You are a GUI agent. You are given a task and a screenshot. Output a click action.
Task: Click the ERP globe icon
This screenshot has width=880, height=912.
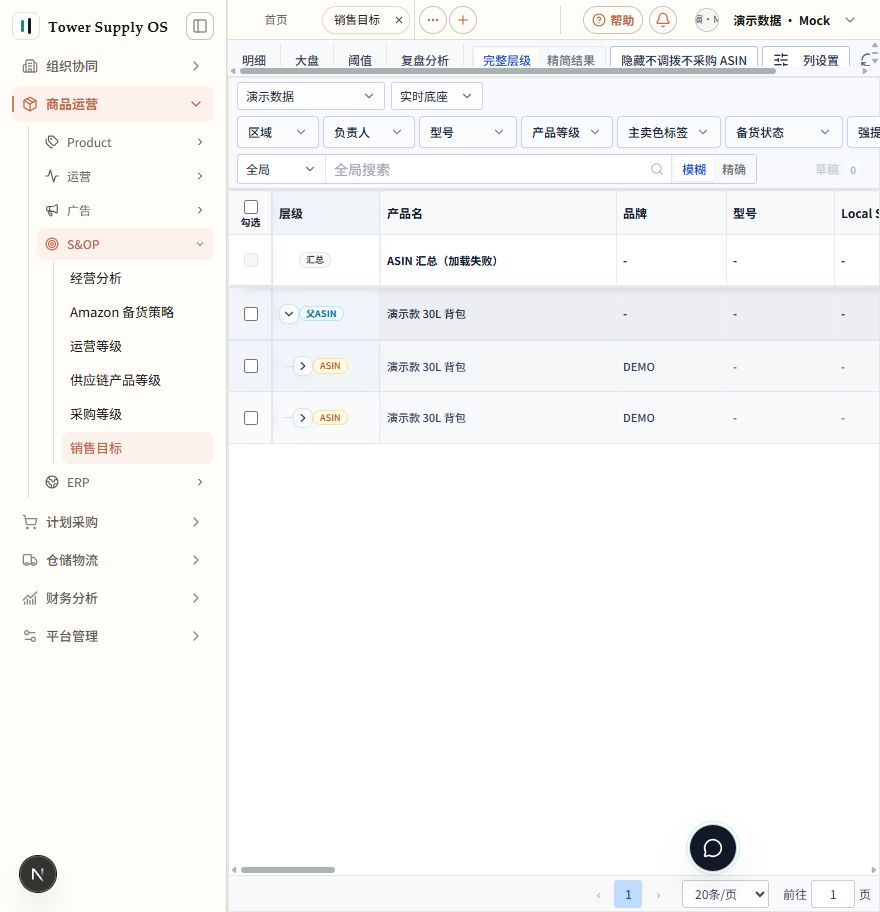click(x=52, y=482)
